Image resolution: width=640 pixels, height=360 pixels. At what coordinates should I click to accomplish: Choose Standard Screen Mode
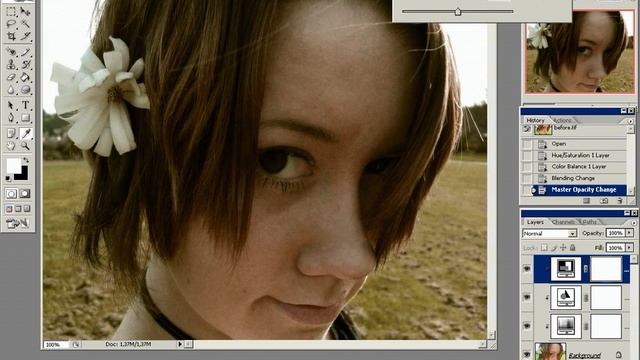[9, 209]
